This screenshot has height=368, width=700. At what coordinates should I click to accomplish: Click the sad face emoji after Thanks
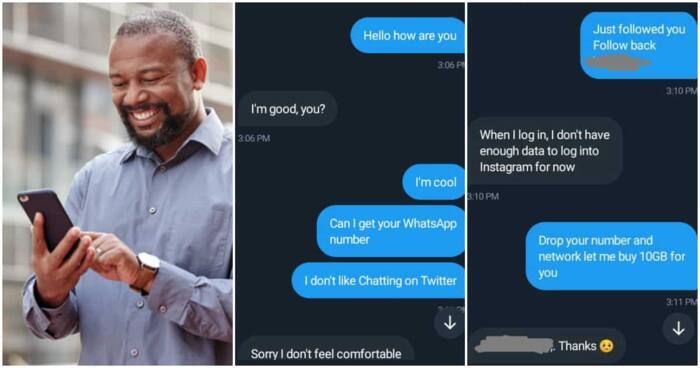606,346
